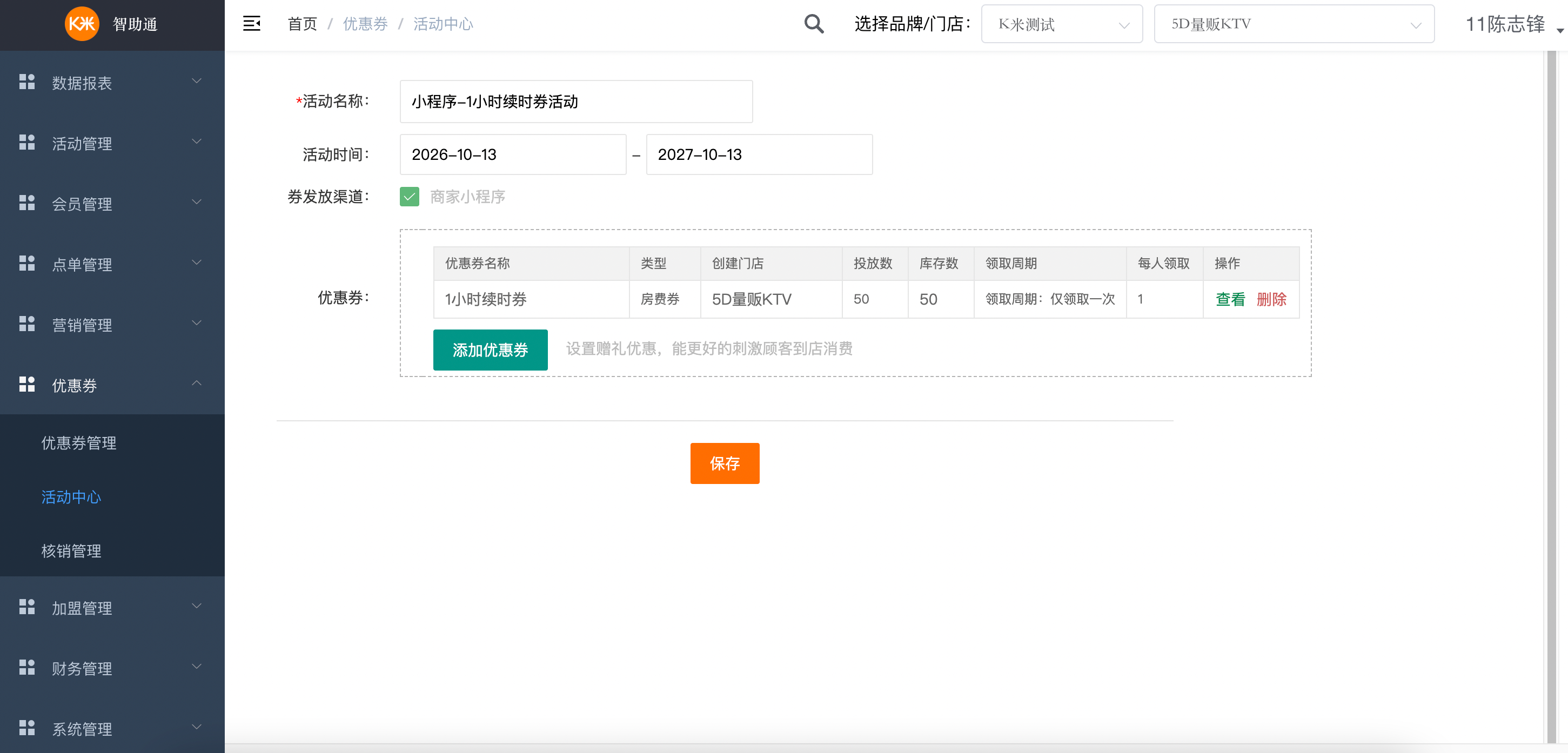Viewport: 1568px width, 753px height.
Task: Click 查看 for 1小时续时券
Action: [x=1230, y=299]
